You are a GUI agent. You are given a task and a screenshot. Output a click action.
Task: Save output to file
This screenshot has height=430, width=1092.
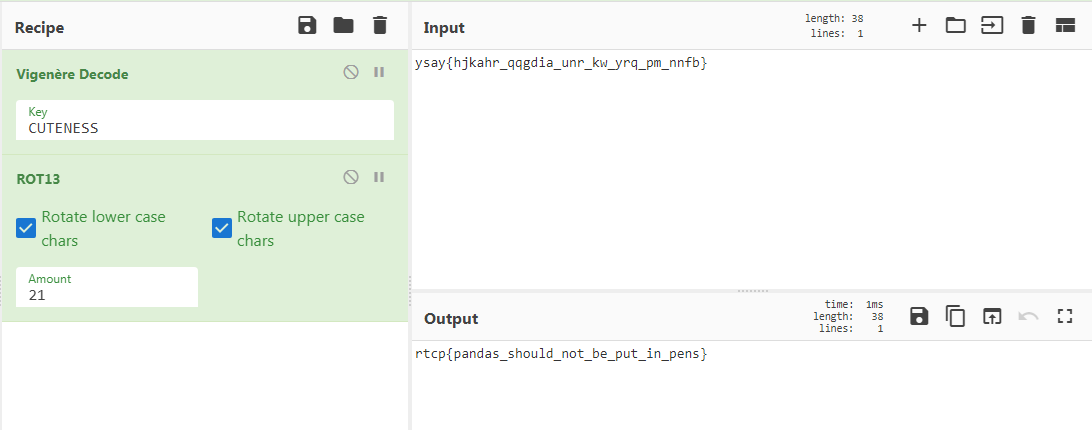pos(919,316)
